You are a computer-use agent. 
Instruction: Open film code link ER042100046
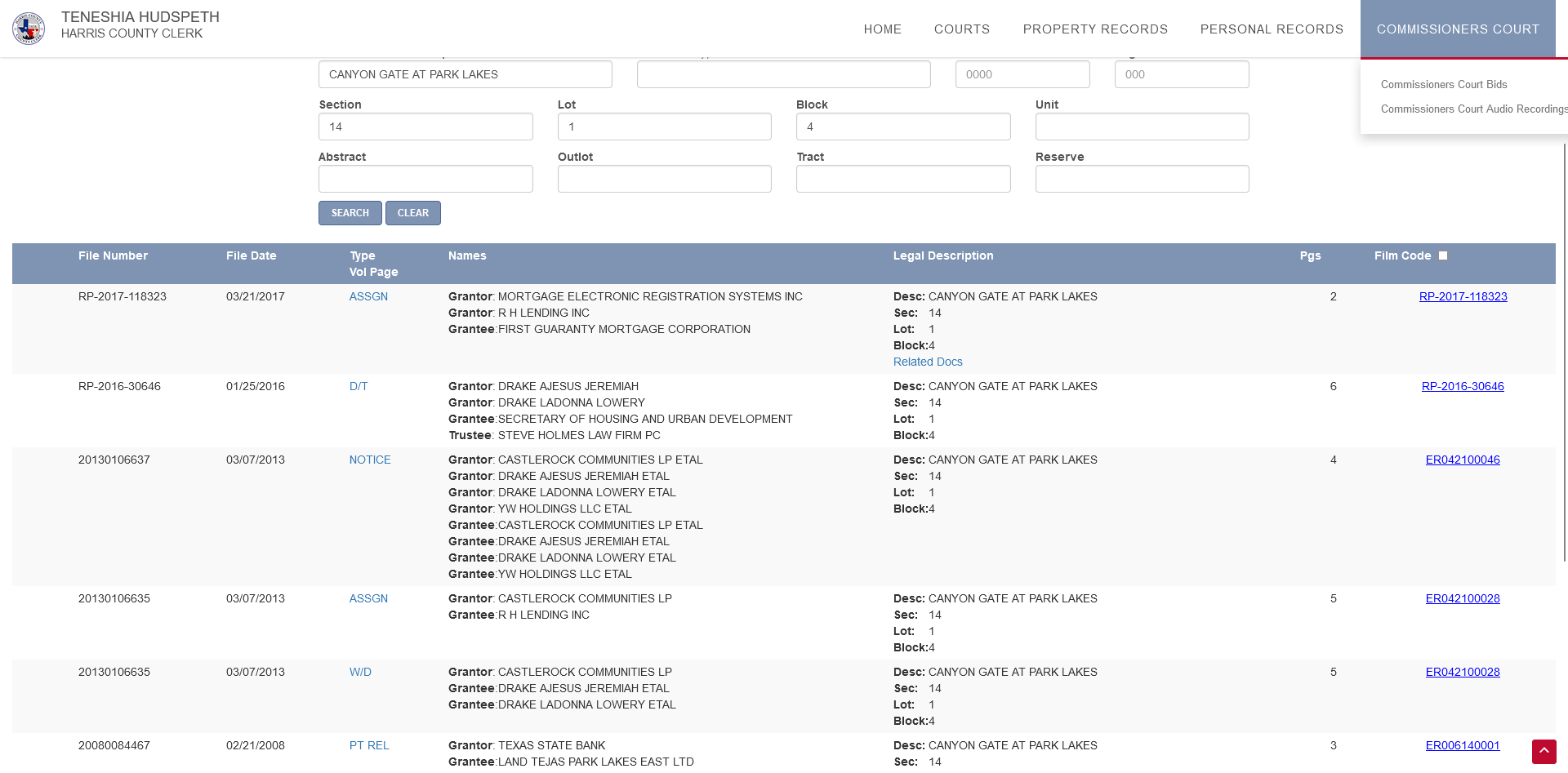(x=1463, y=460)
